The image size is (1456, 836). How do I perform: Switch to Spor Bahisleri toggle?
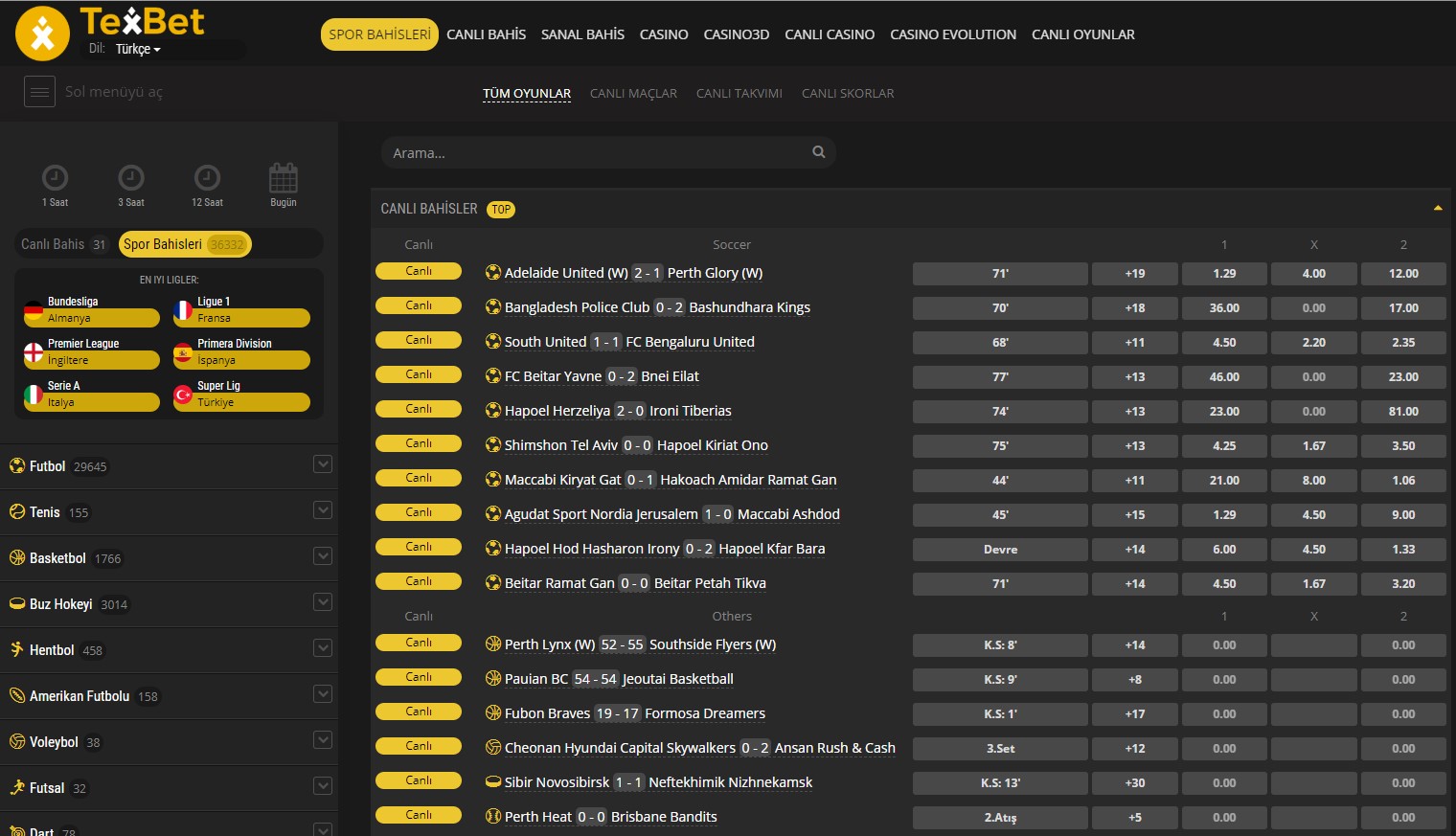click(185, 244)
